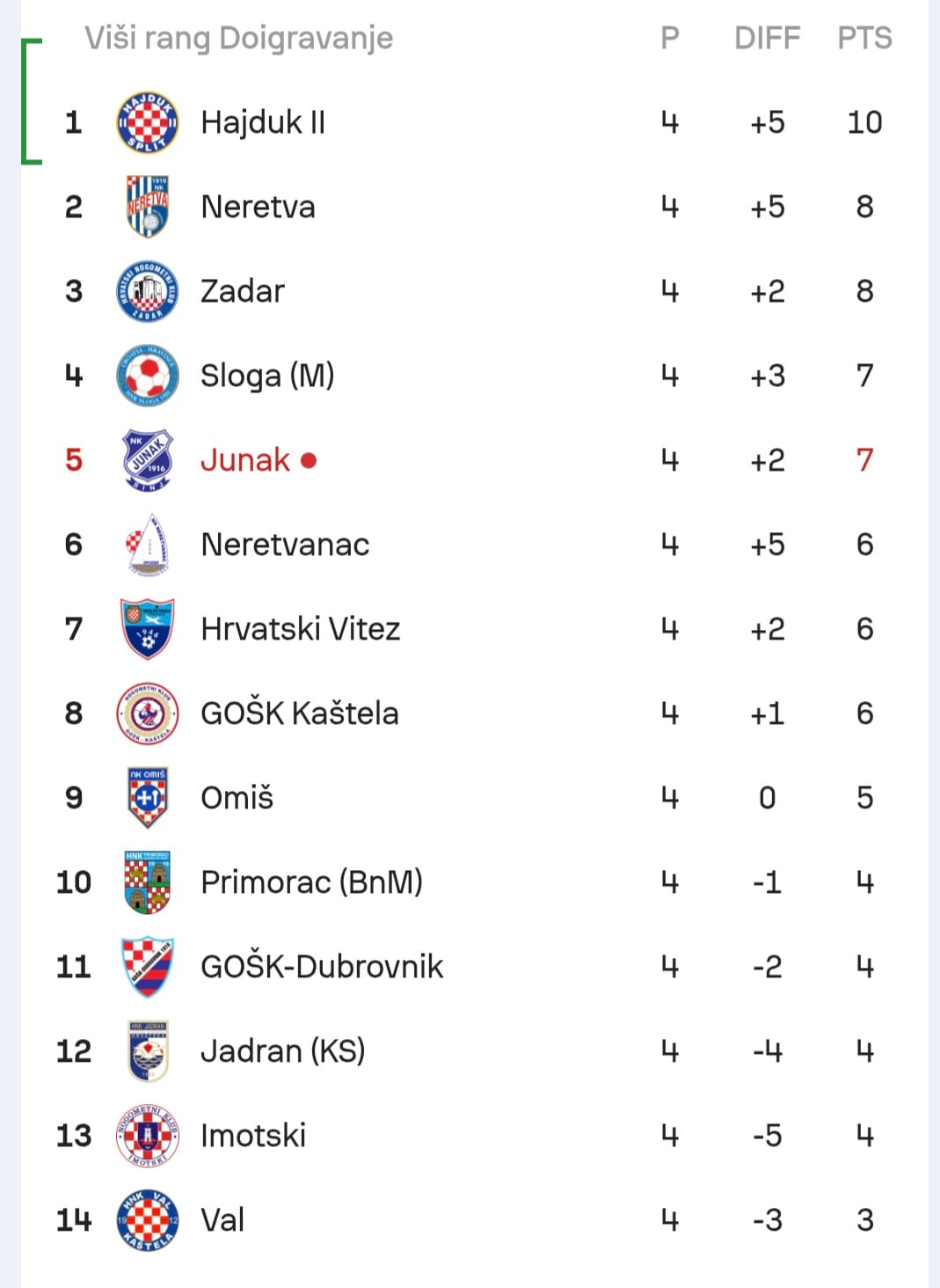Open the Imotski team name link

[253, 1136]
